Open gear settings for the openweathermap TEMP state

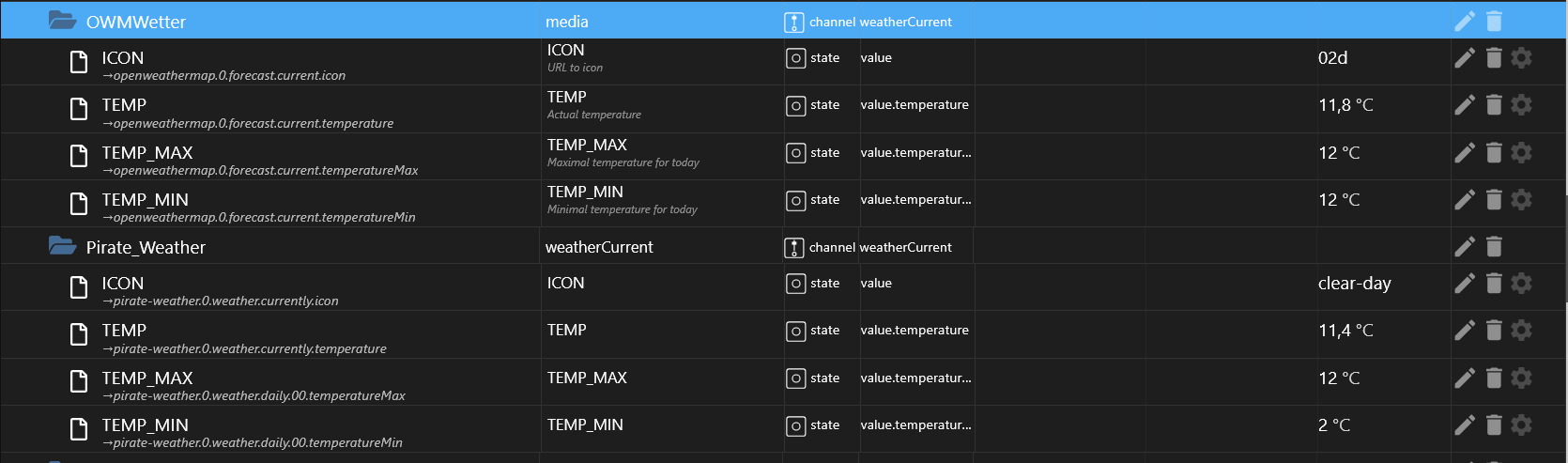click(1522, 105)
